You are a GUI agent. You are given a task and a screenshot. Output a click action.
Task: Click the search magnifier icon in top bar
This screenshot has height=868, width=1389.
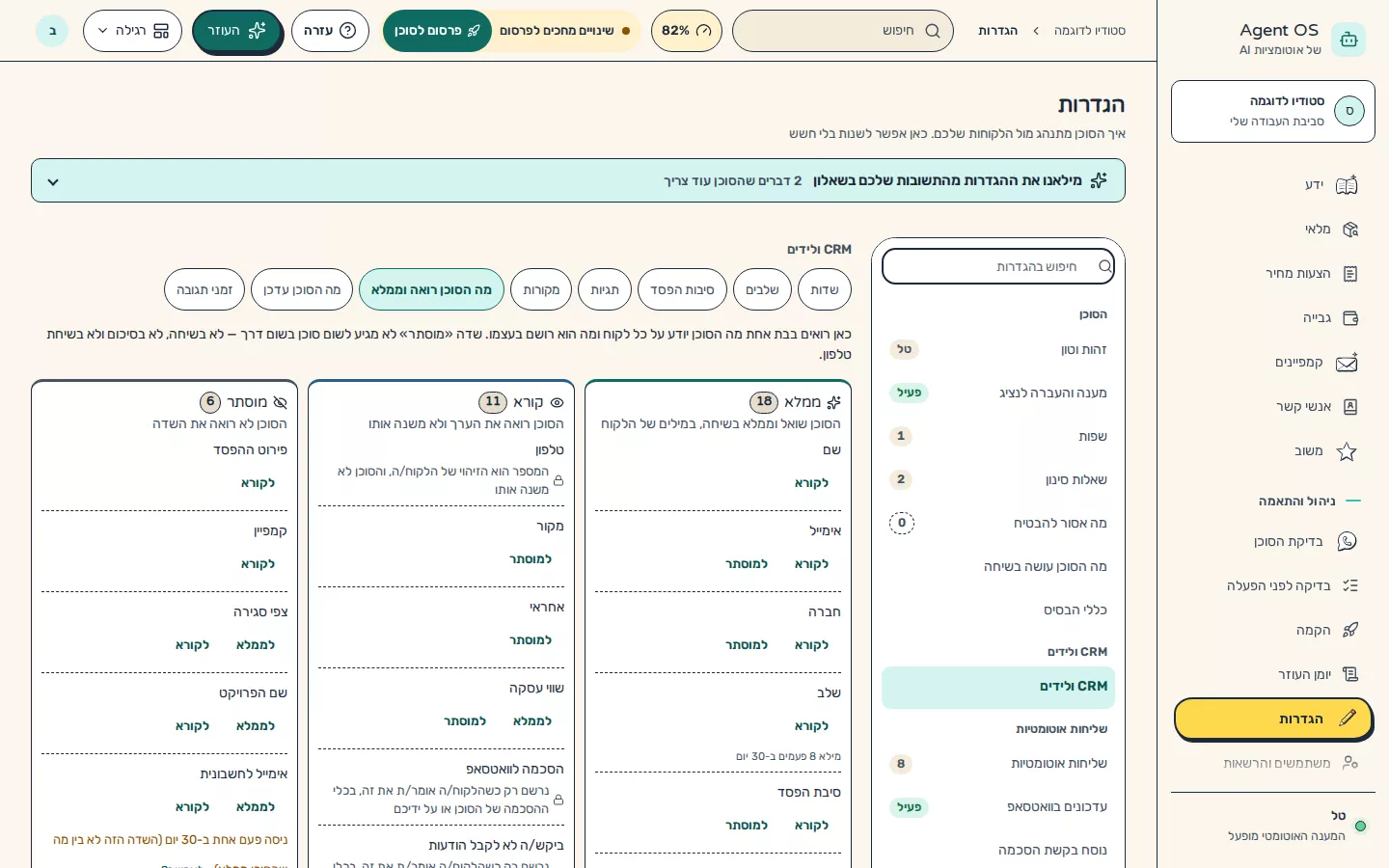[x=933, y=31]
